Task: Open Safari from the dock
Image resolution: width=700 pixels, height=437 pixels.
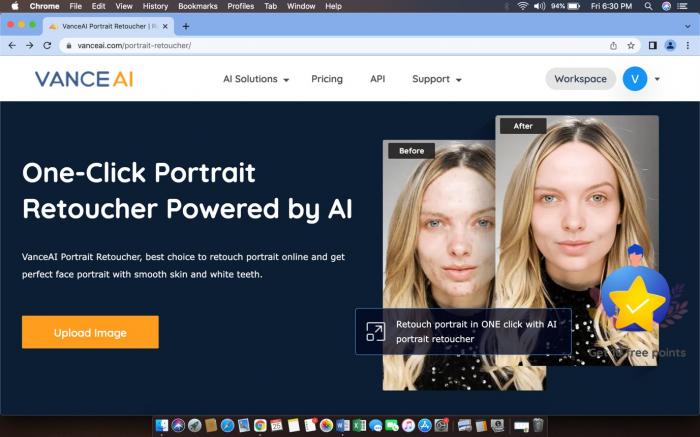Action: (227, 425)
